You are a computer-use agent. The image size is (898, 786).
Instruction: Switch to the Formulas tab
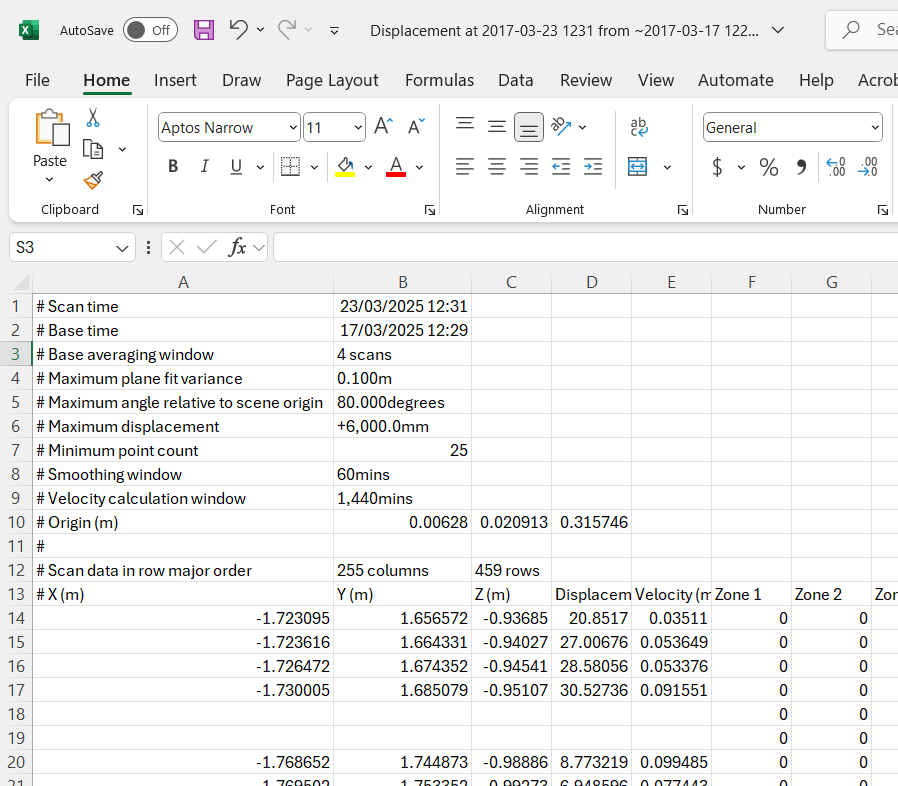coord(439,80)
